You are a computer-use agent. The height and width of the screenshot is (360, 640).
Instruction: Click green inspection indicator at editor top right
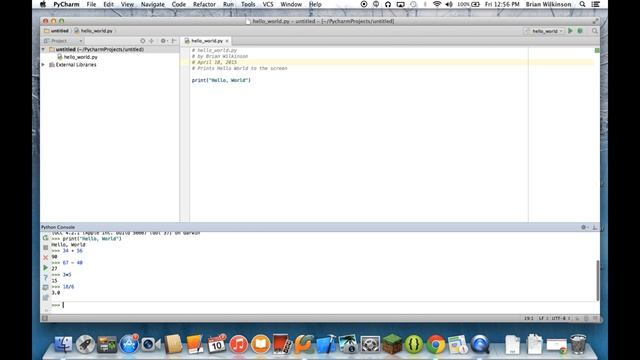(x=597, y=50)
